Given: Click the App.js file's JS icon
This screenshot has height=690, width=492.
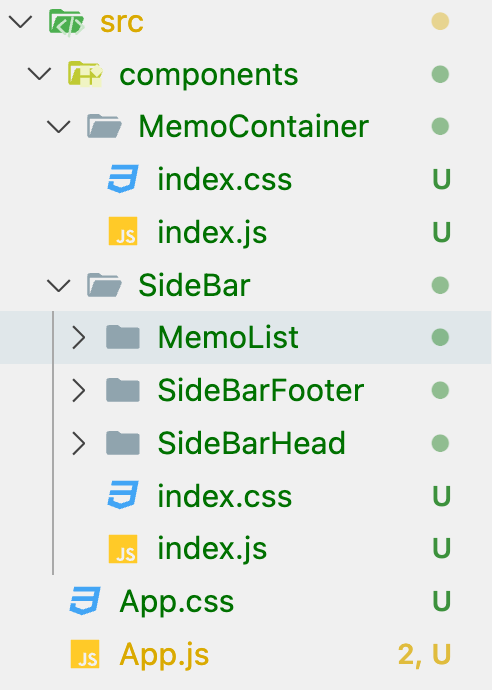Looking at the screenshot, I should [x=85, y=654].
